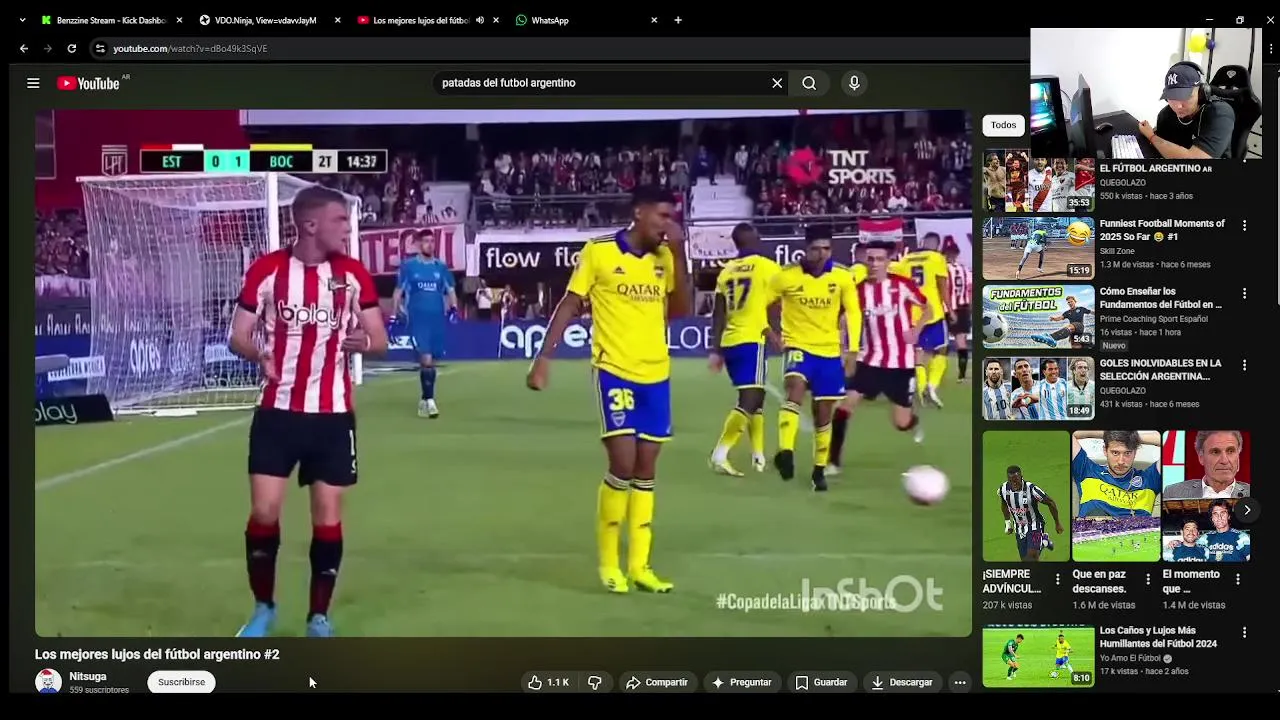Image resolution: width=1280 pixels, height=720 pixels.
Task: Open Funniest Football Moments thumbnail
Action: pos(1038,248)
